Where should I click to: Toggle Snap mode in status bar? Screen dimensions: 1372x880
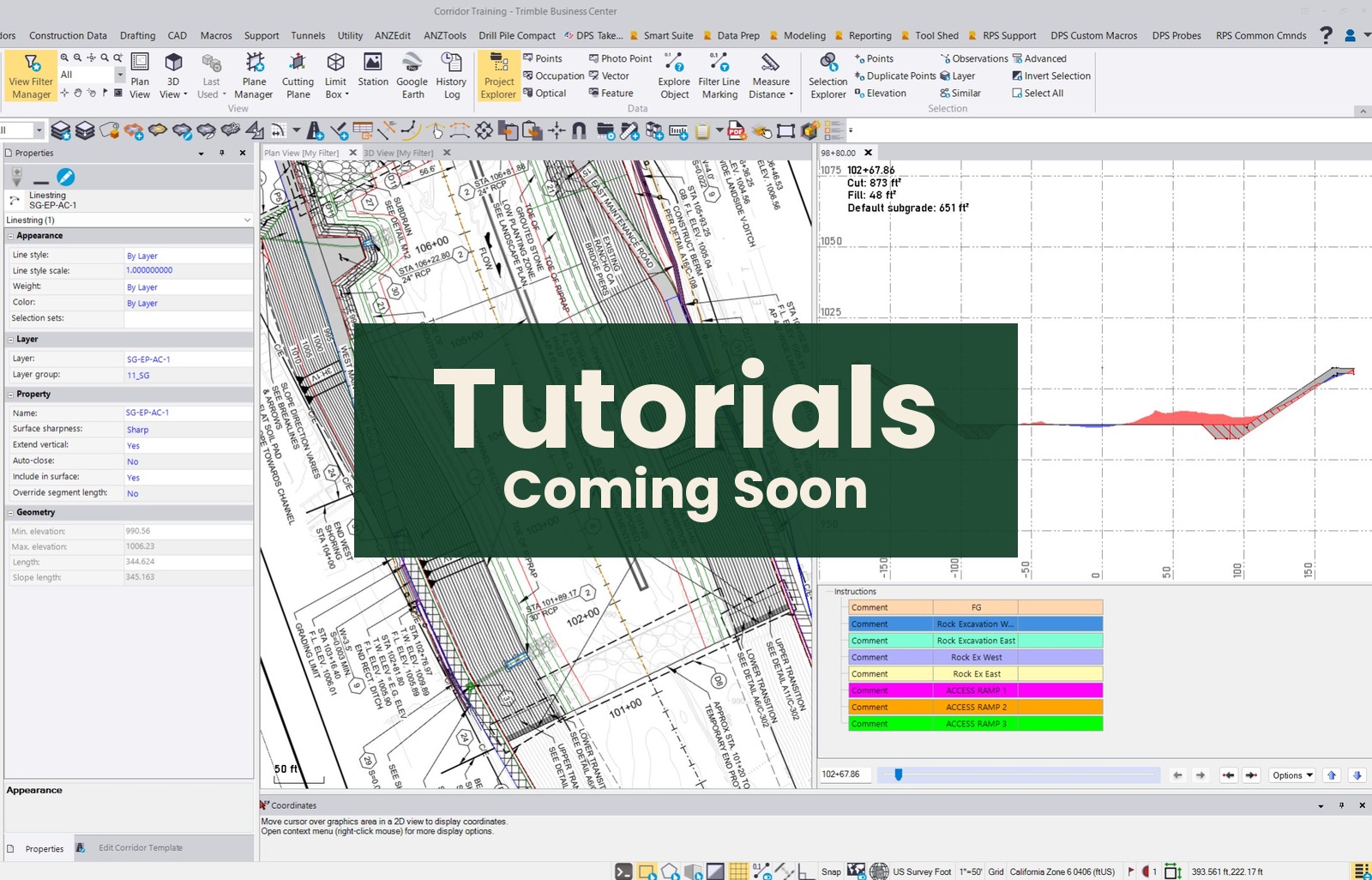point(831,871)
